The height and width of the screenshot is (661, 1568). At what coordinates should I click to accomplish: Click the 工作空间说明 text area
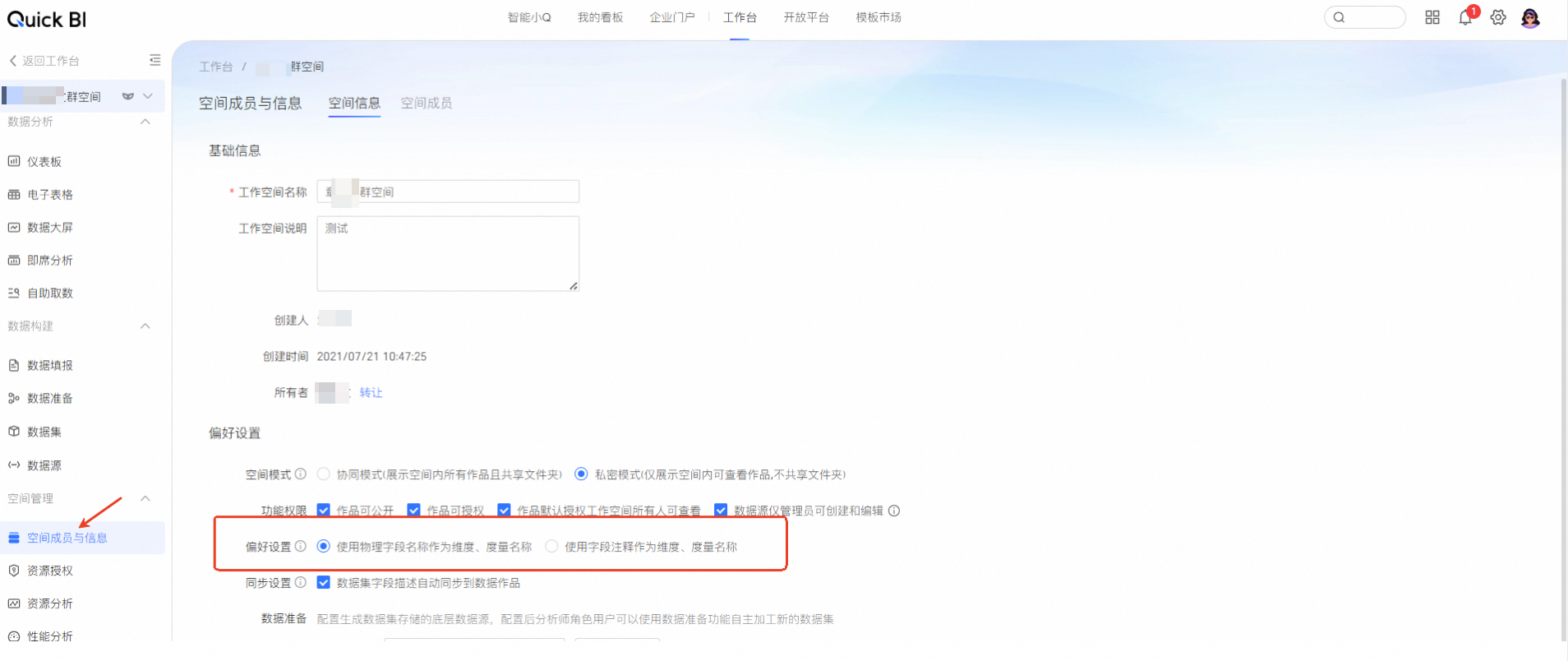pos(448,253)
